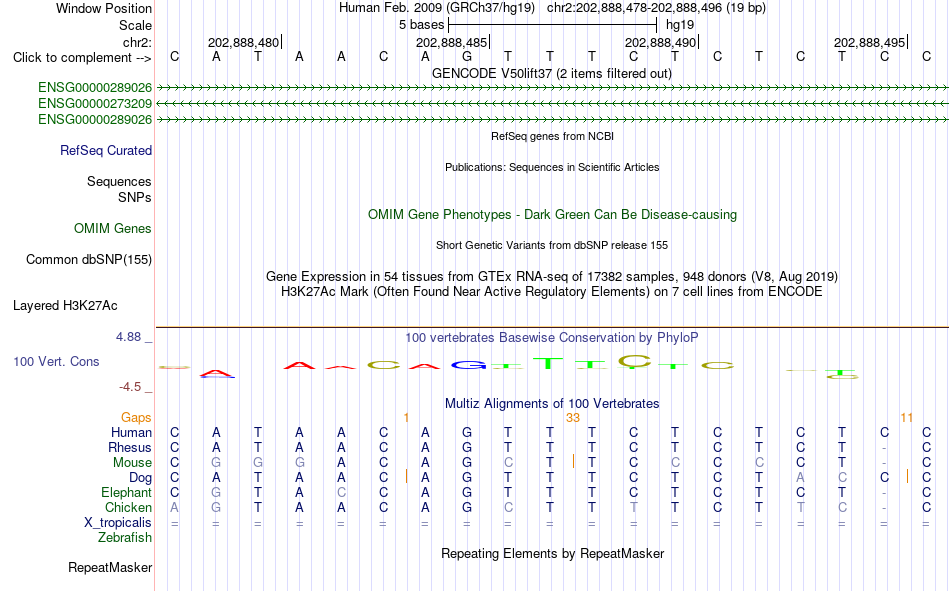Click the orange Gaps label
The image size is (950, 591).
click(x=136, y=418)
